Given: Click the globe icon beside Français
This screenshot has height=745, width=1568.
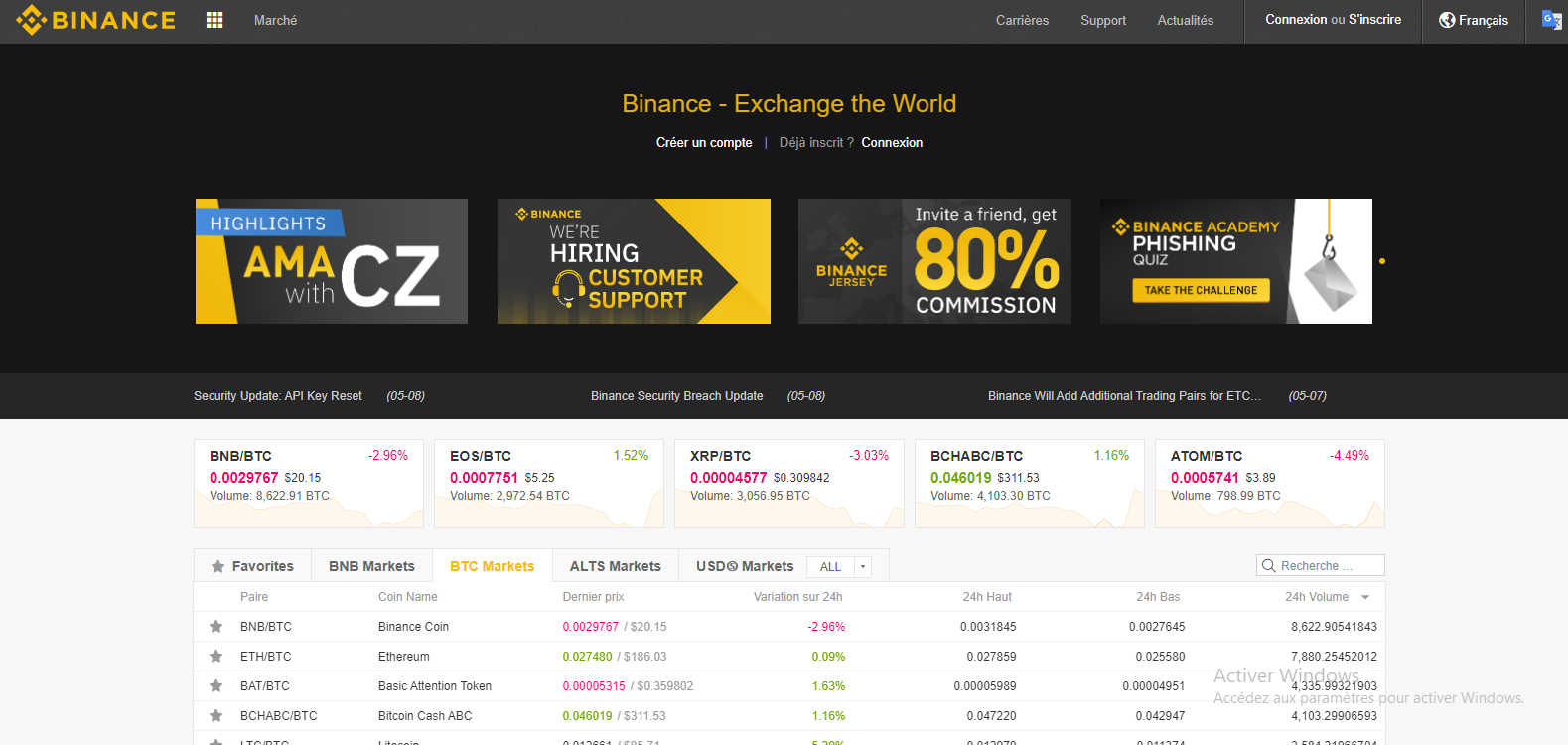Looking at the screenshot, I should click(x=1447, y=20).
